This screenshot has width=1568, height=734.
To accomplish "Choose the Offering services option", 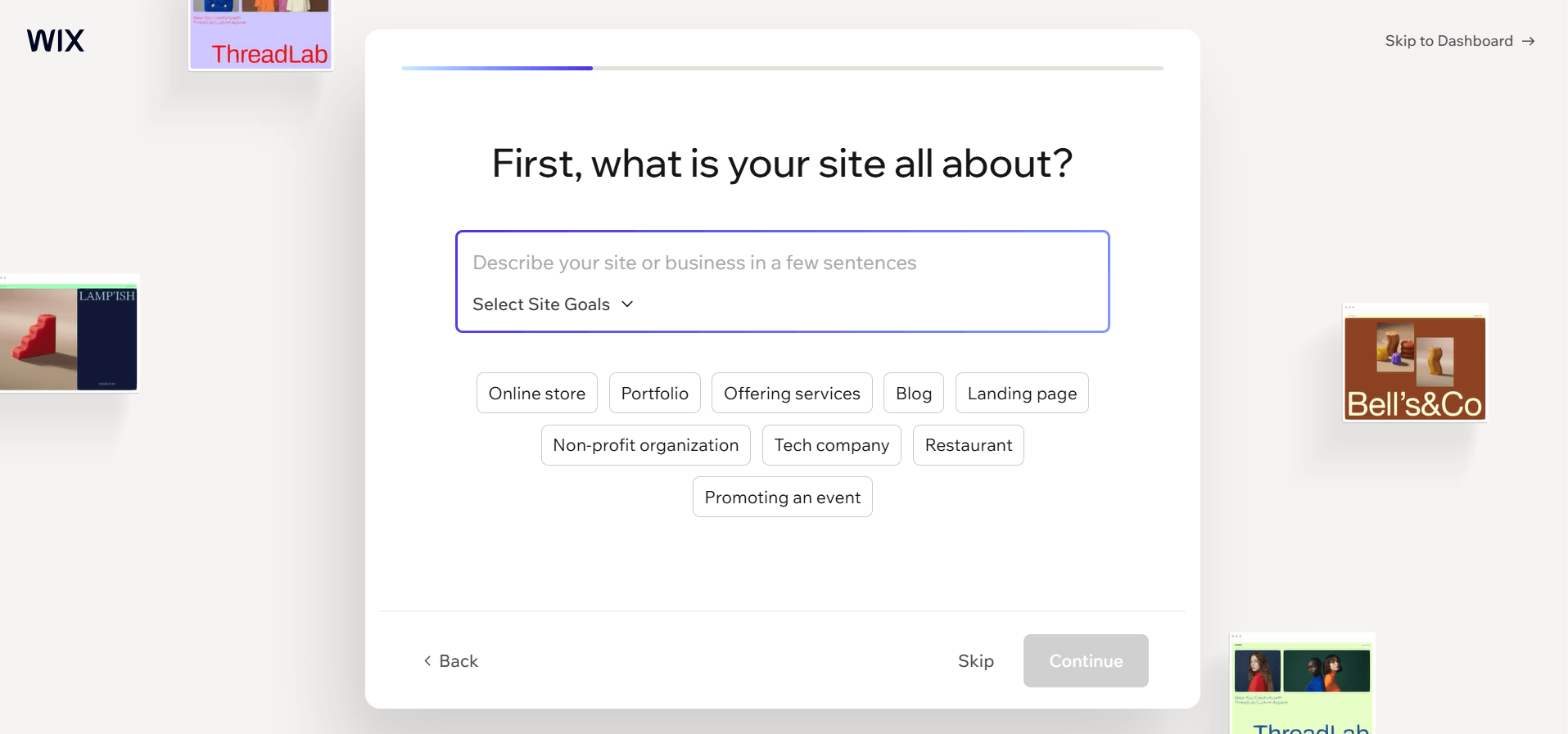I will (792, 393).
